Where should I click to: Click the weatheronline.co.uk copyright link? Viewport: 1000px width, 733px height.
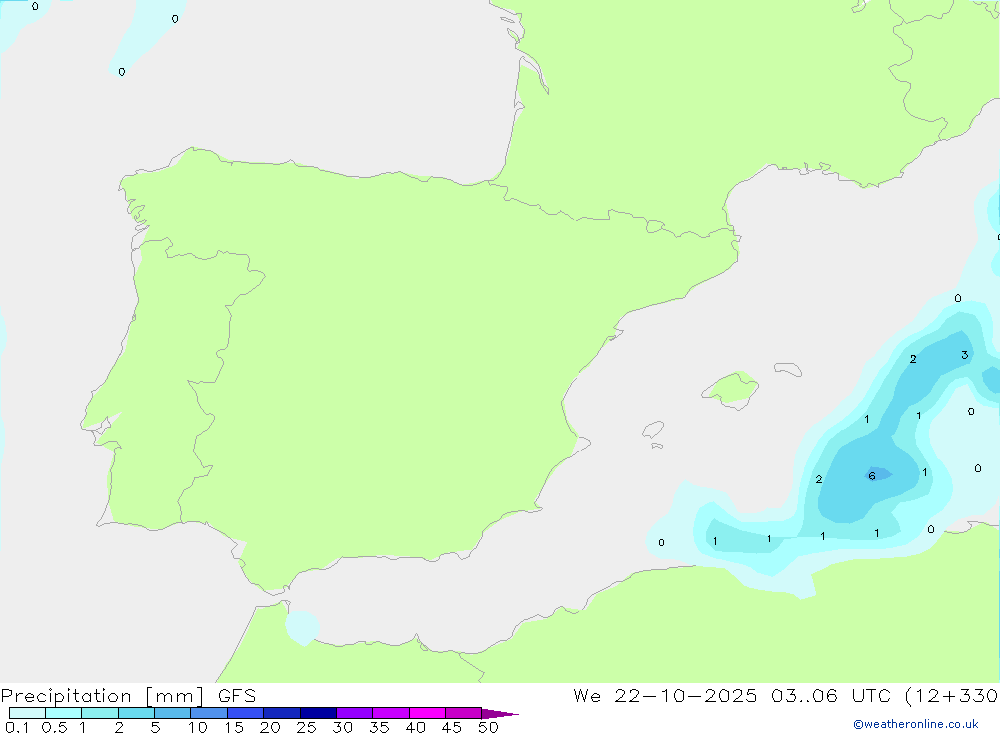915,724
